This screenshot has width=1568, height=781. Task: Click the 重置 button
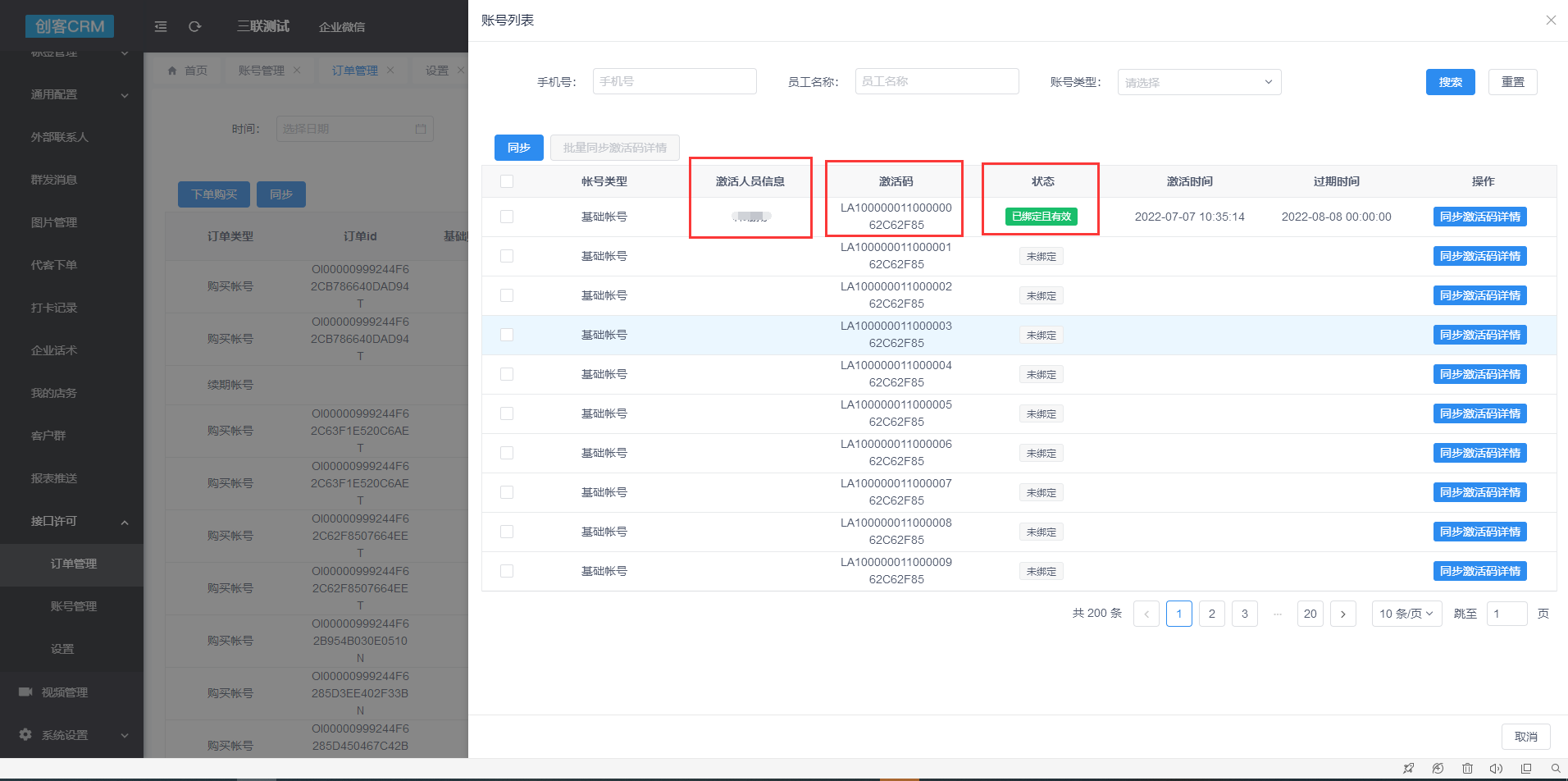[1512, 82]
